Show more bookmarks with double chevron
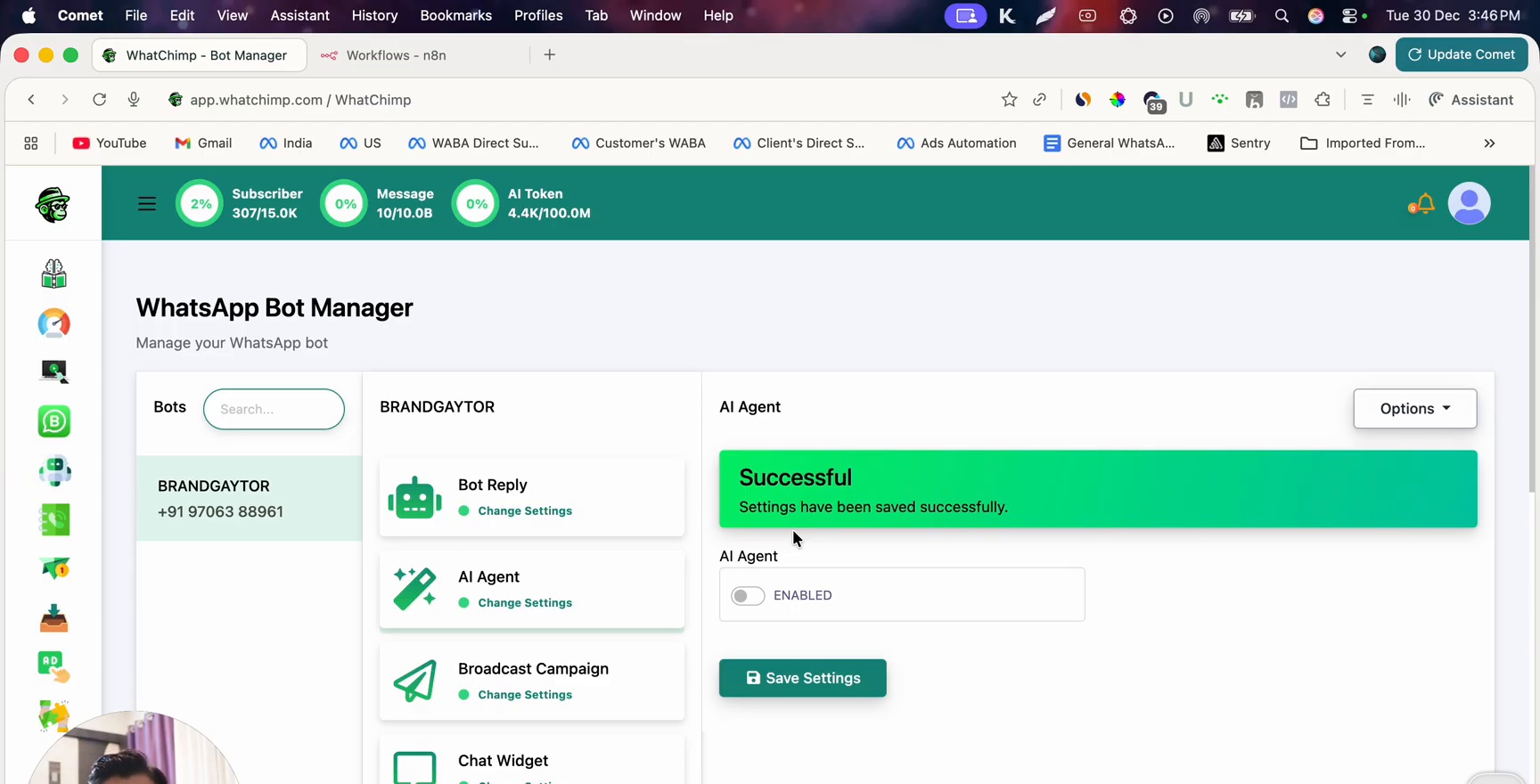Viewport: 1540px width, 784px height. pos(1489,143)
